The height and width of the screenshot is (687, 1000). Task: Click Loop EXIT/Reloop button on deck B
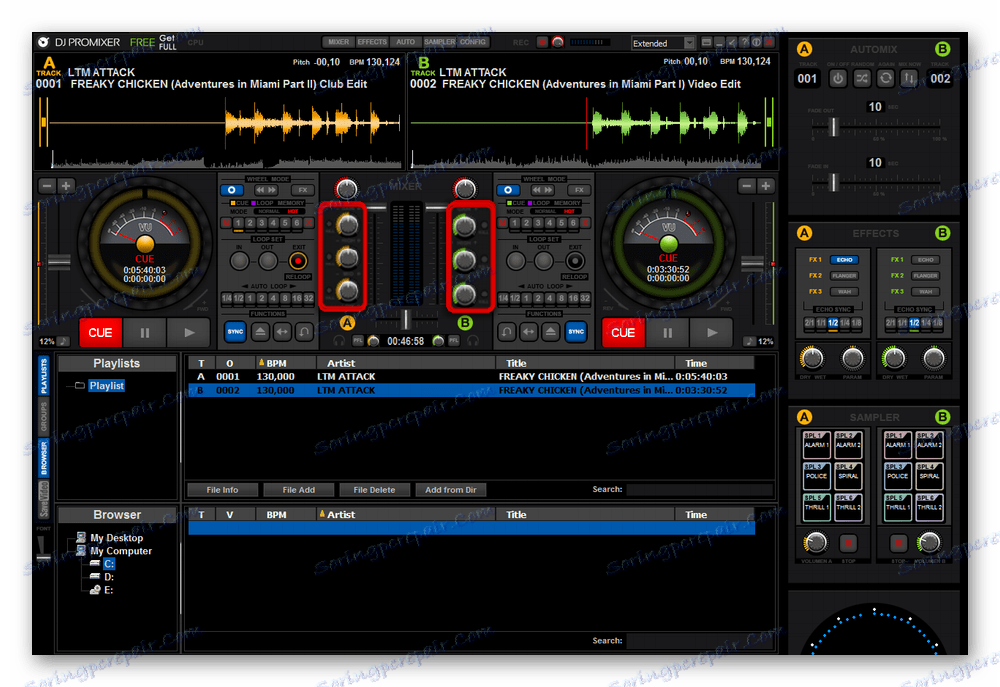[x=575, y=261]
